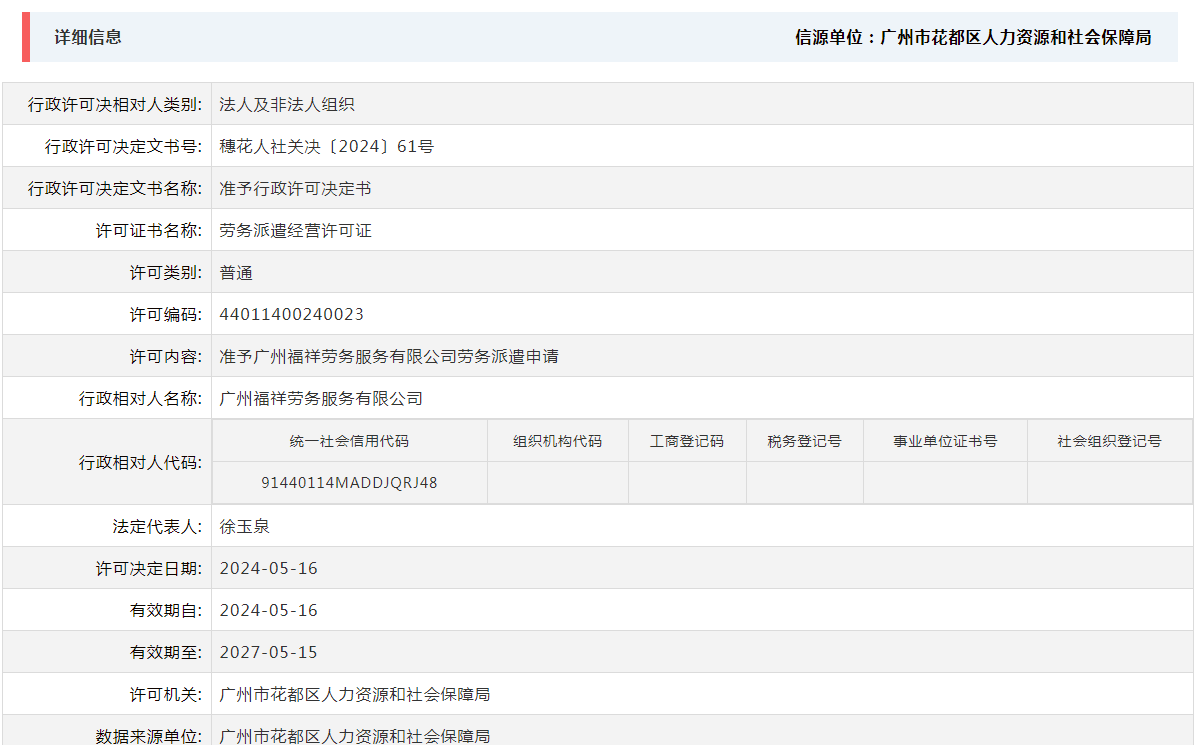The width and height of the screenshot is (1198, 745).
Task: Select 准予广州福祥劳务服务有限公司劳务派遣申请 content text
Action: (x=389, y=357)
